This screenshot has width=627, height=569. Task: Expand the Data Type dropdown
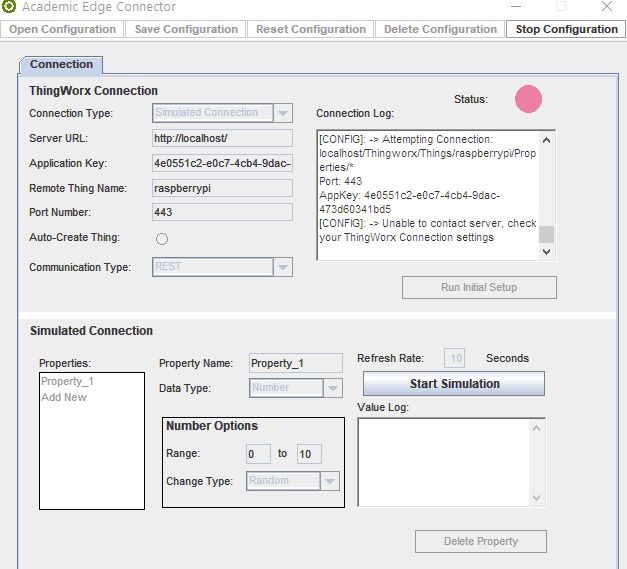(x=332, y=388)
